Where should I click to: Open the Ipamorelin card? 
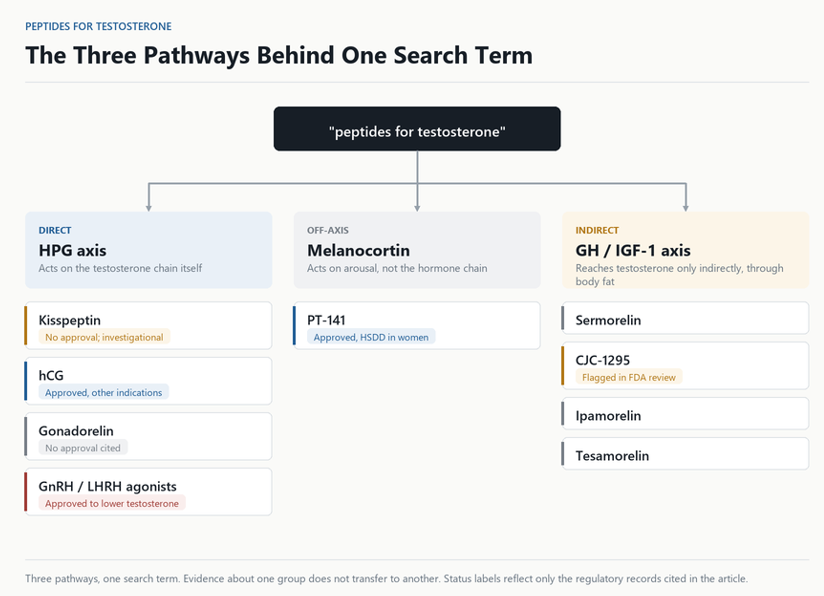(x=685, y=414)
